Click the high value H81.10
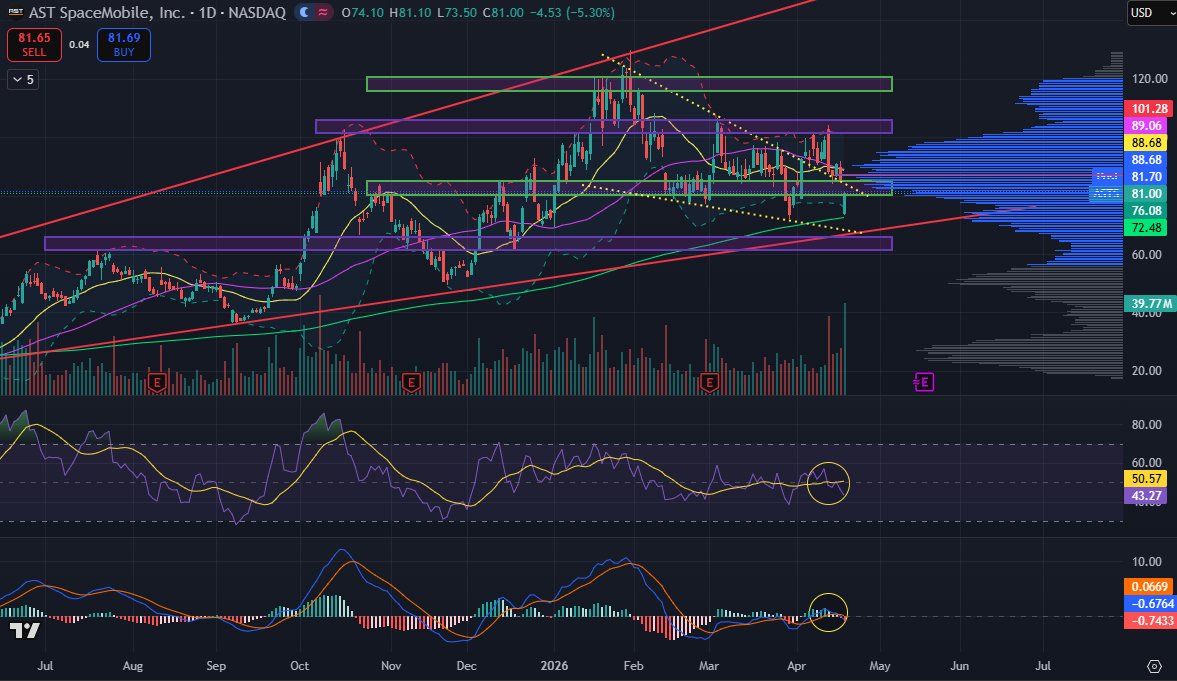This screenshot has width=1177, height=681. click(410, 13)
